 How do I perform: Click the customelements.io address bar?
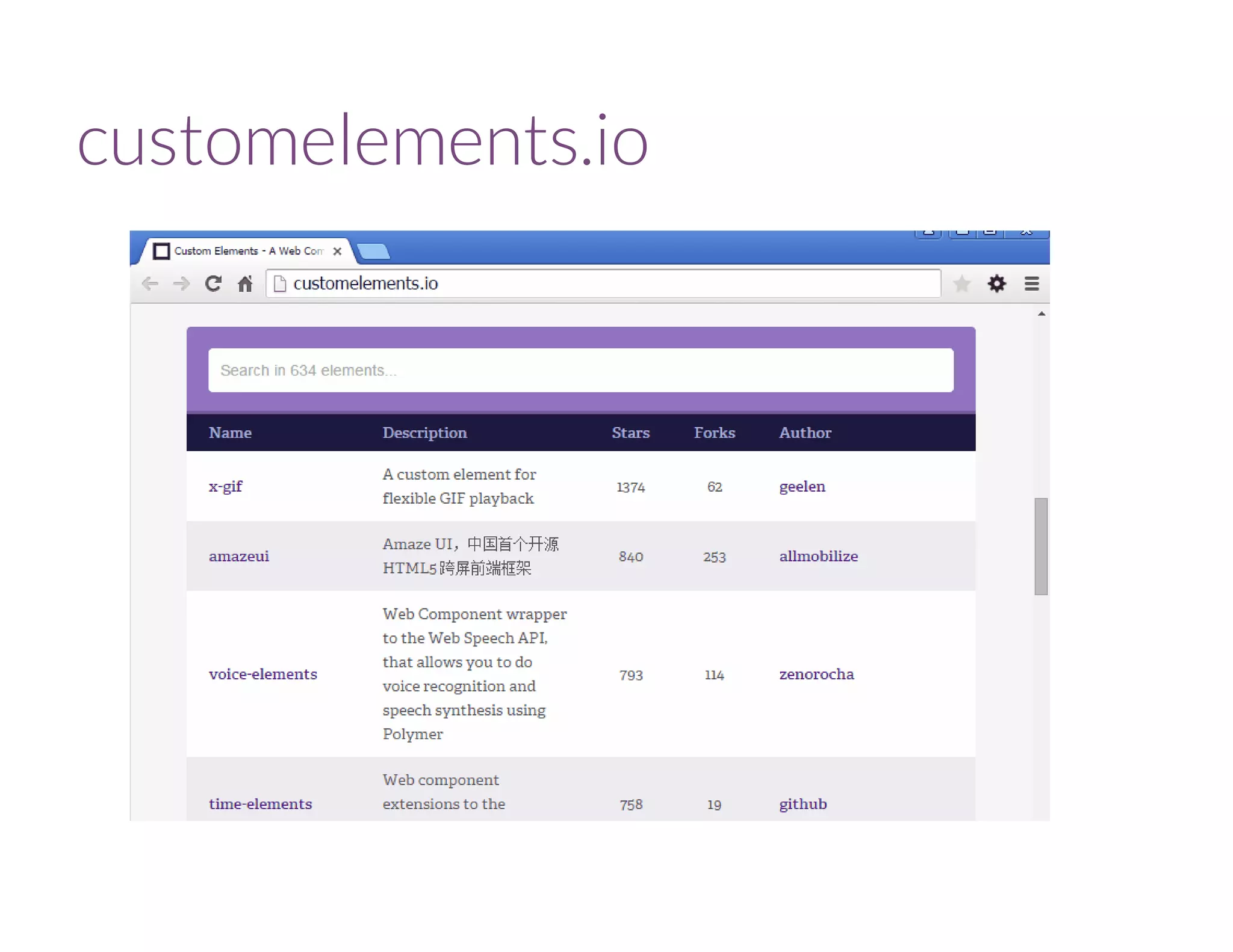coord(603,283)
